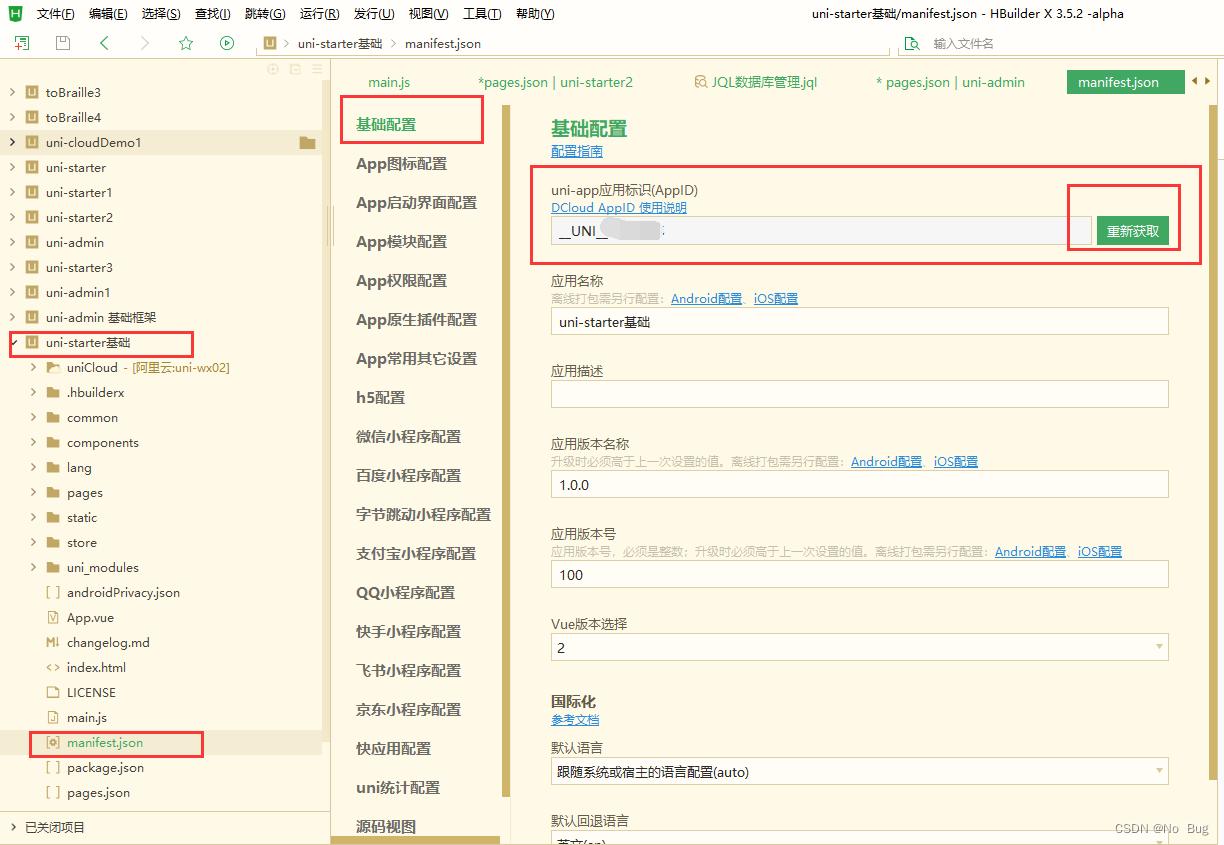Viewport: 1224px width, 845px height.
Task: Collapse the uni-starter基础 project
Action: tap(12, 343)
